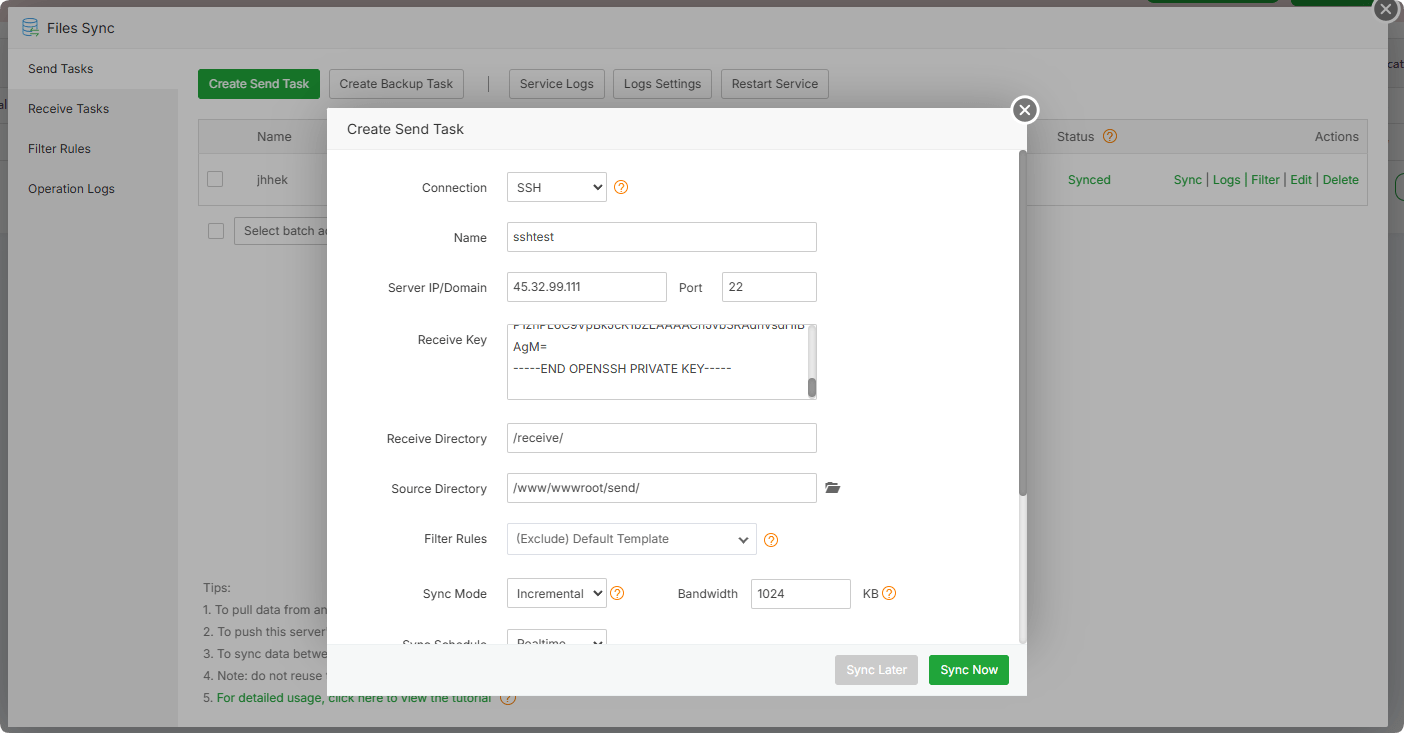
Task: Tick the select-all checkbox below the table
Action: (216, 231)
